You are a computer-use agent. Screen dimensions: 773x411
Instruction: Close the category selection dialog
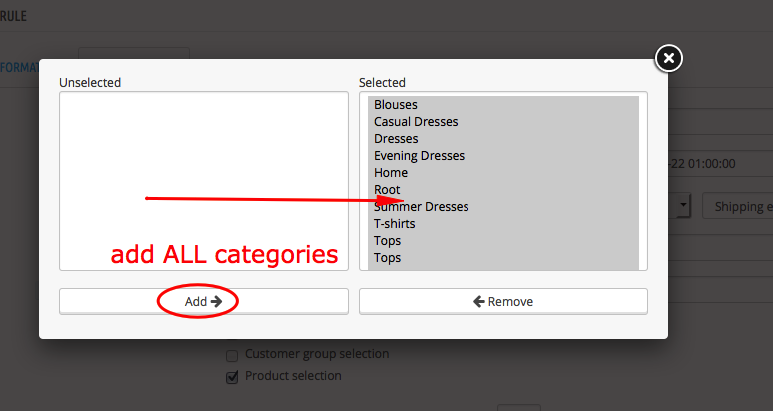tap(669, 59)
